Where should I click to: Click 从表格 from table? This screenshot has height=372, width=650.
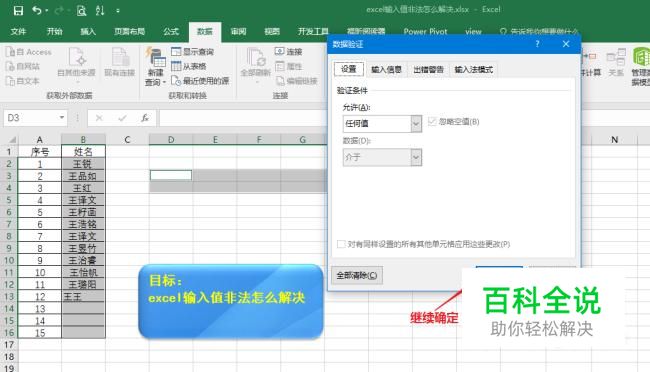[x=189, y=66]
